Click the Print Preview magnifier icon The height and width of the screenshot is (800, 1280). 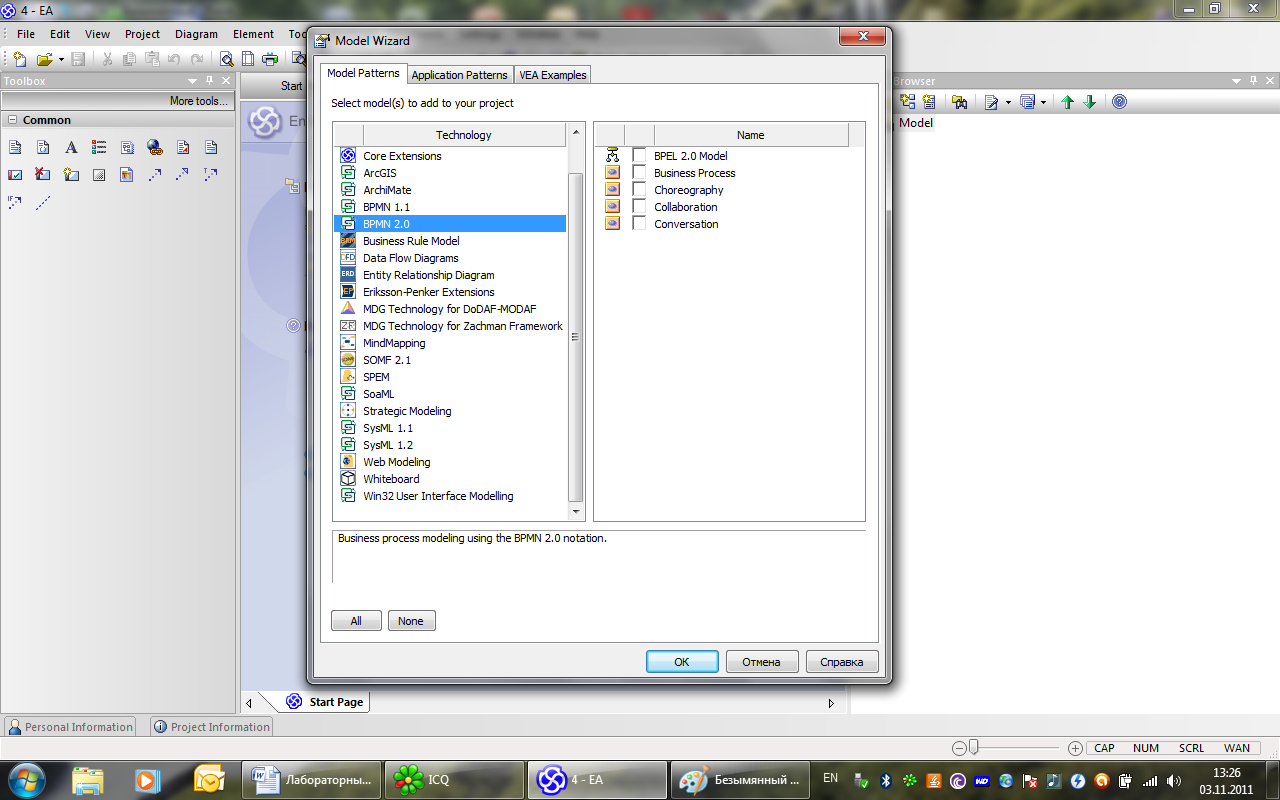click(x=227, y=59)
